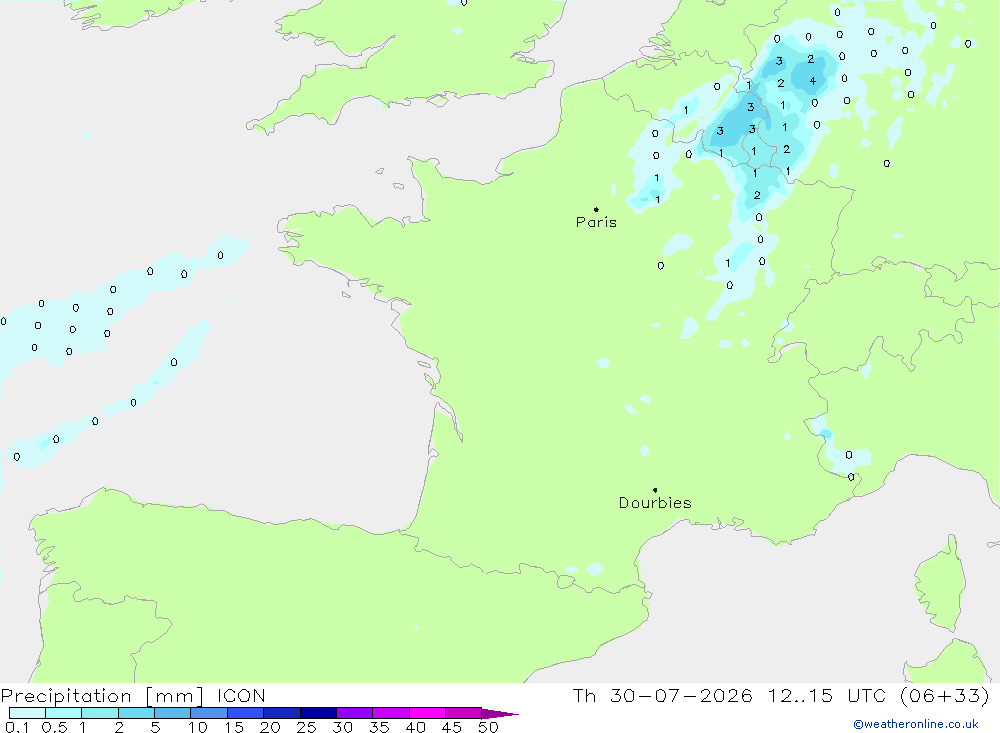The image size is (1000, 733).
Task: Click the Dourbies city label
Action: coord(655,503)
